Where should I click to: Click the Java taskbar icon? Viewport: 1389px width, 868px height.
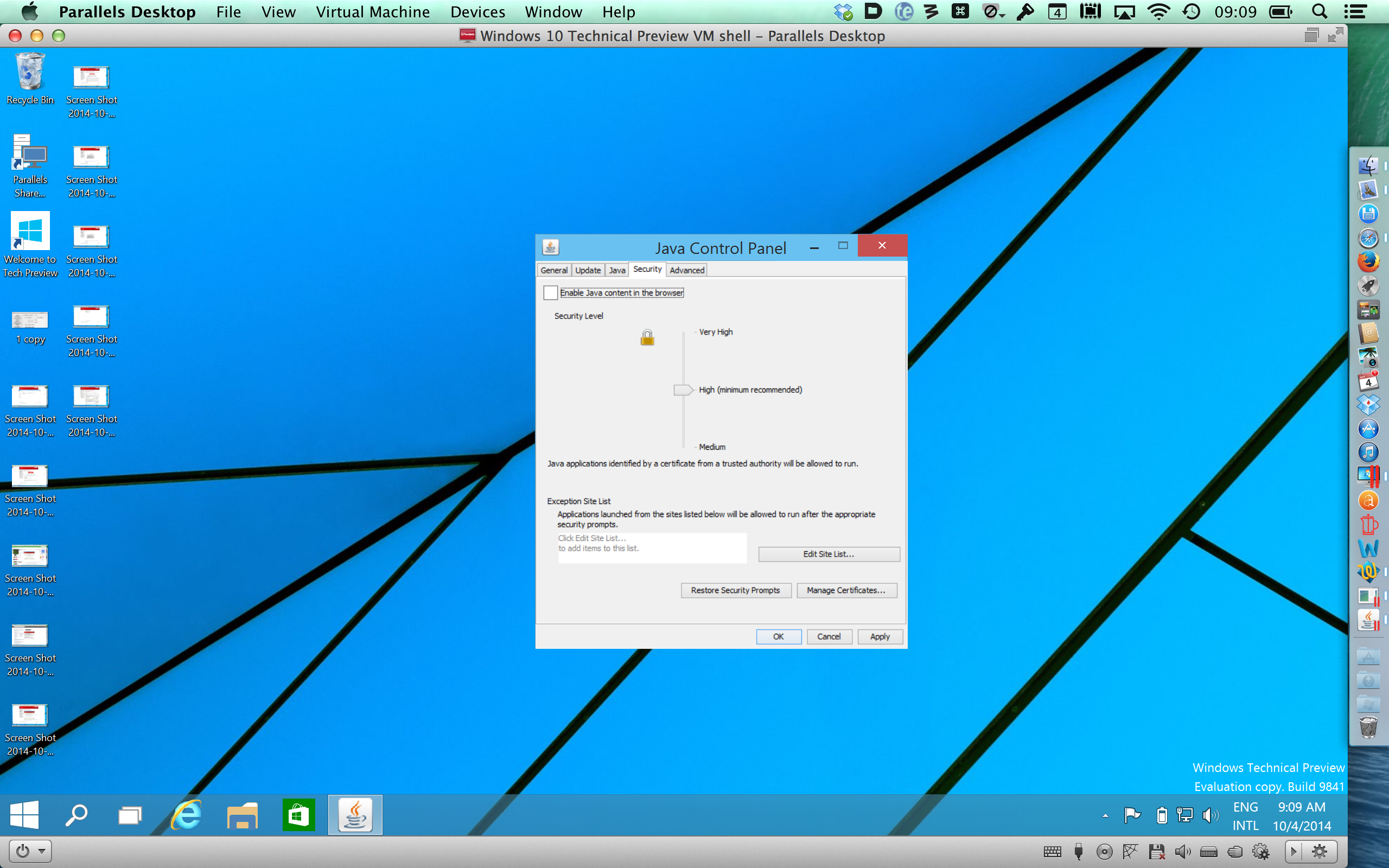pos(355,815)
